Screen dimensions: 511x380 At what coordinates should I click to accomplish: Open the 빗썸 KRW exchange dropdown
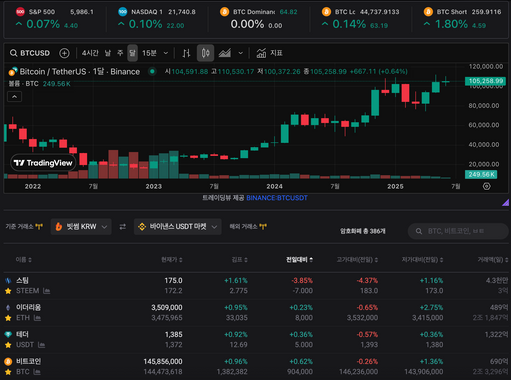click(x=81, y=227)
